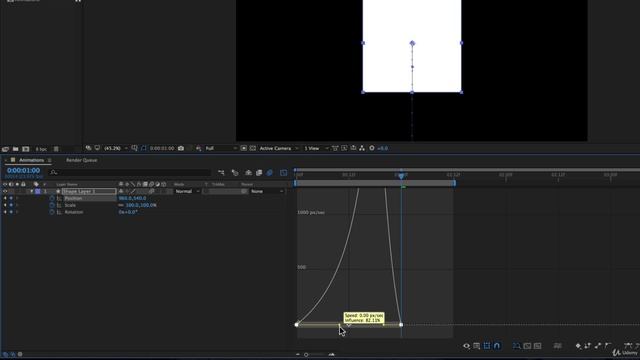Image resolution: width=640 pixels, height=360 pixels.
Task: Open the Animations panel menu icon
Action: click(x=49, y=160)
